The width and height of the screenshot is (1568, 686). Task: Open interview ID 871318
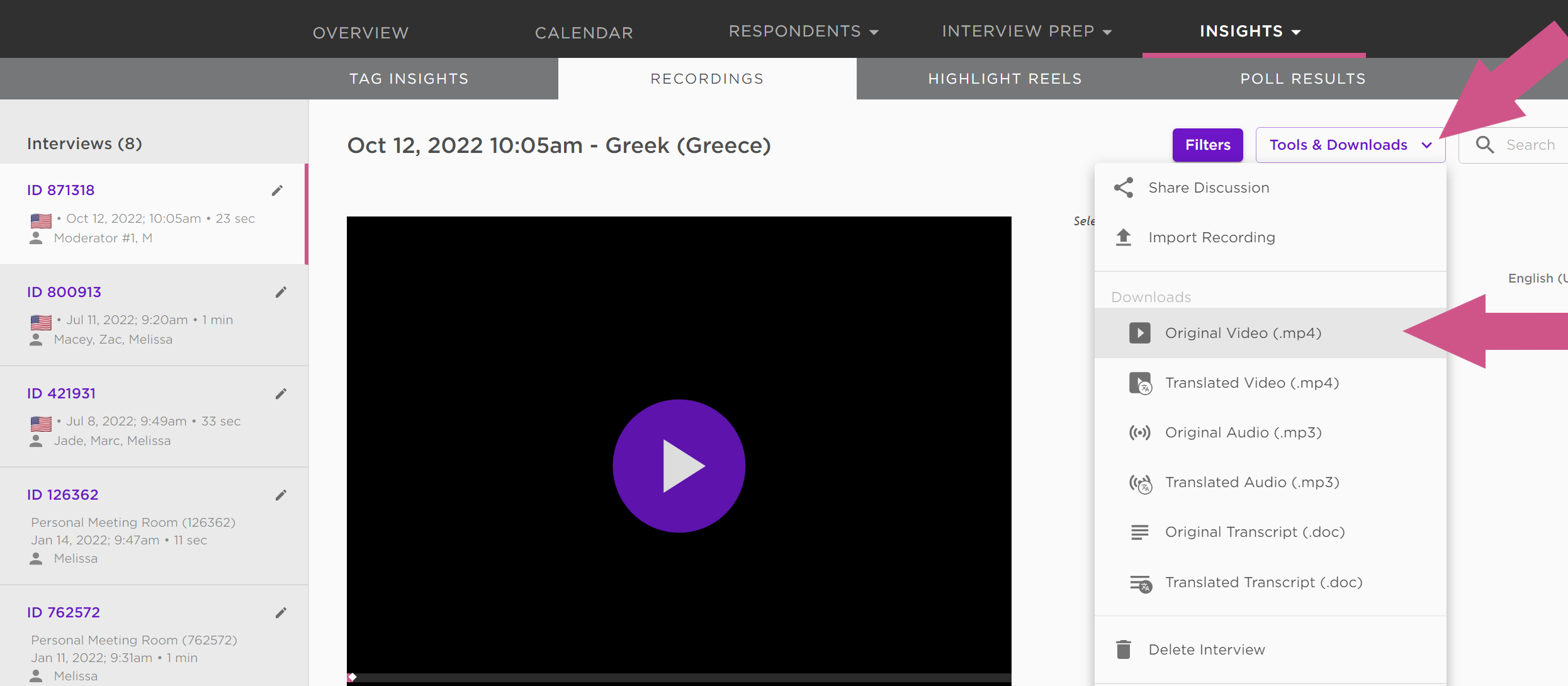[60, 190]
